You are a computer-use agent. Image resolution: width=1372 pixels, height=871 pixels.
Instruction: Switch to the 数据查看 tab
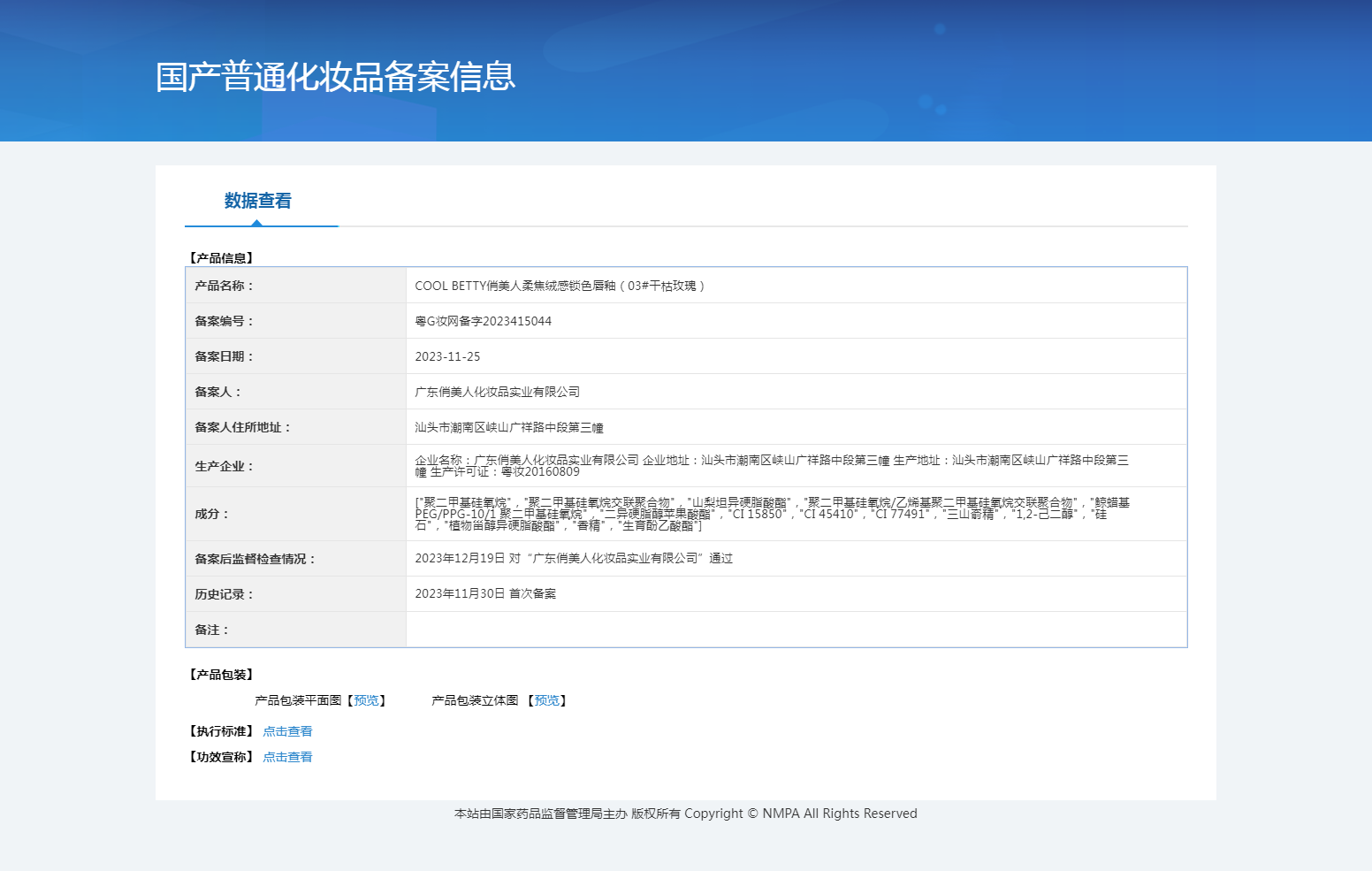click(x=257, y=201)
